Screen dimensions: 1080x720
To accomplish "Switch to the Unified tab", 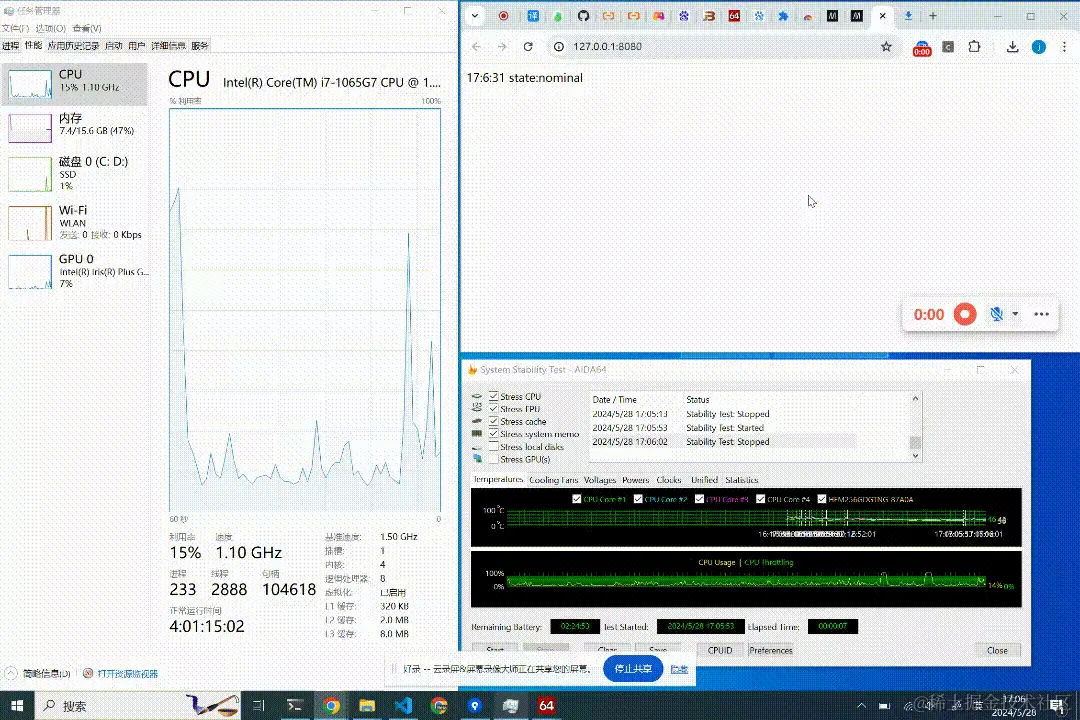I will [704, 480].
